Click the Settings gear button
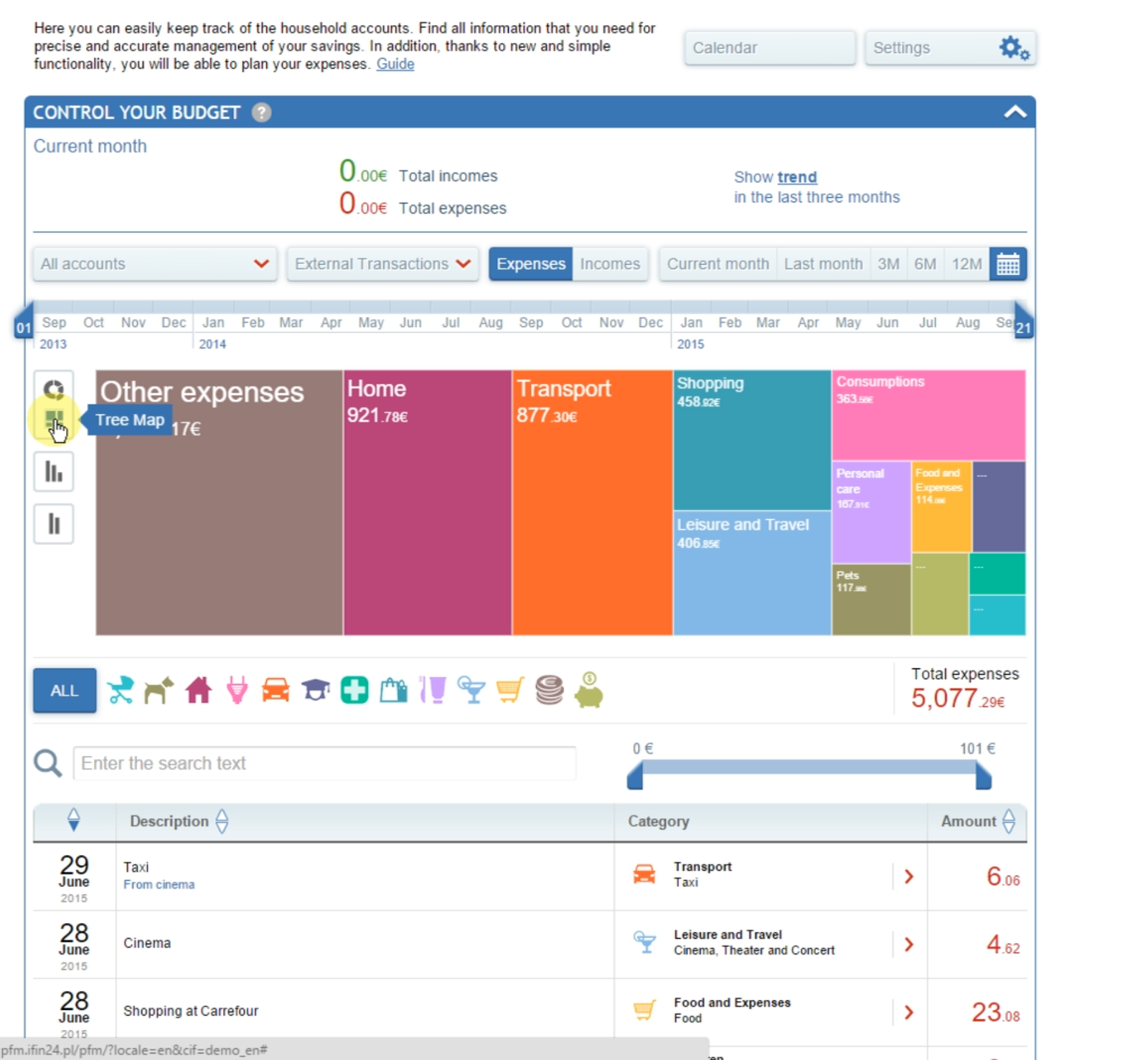 950,48
